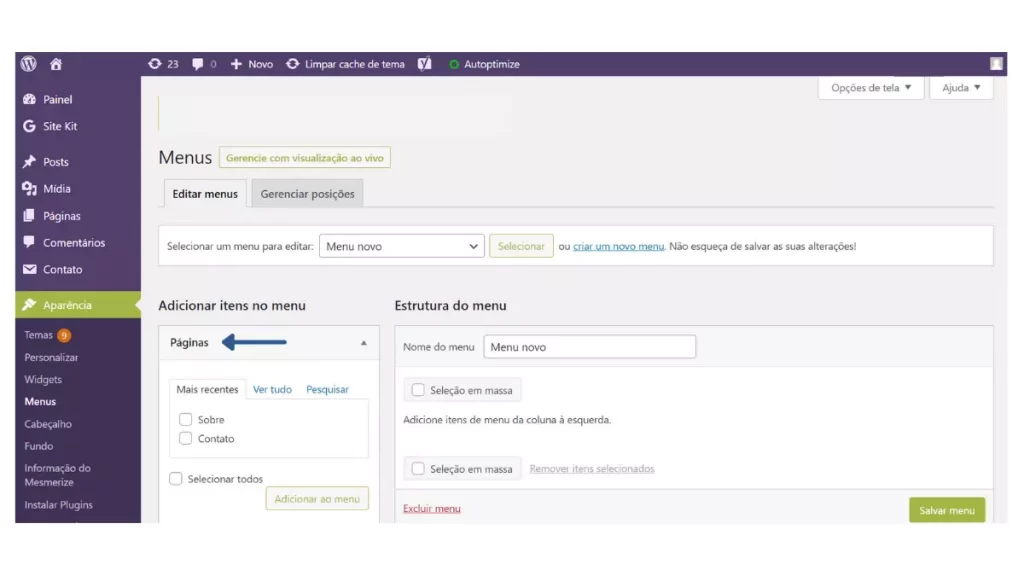
Task: Open the 23 pending updates icon
Action: click(155, 64)
